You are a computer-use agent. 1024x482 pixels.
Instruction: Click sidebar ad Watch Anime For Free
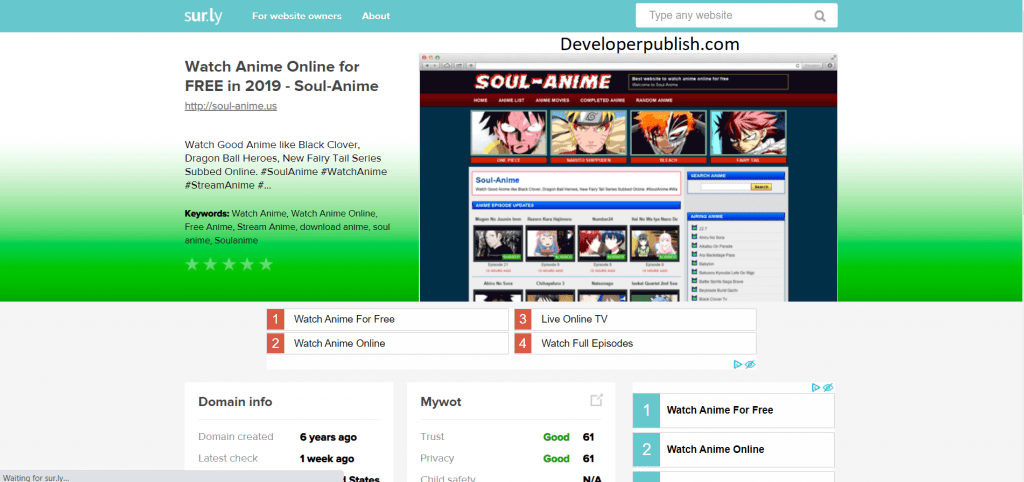(x=733, y=410)
